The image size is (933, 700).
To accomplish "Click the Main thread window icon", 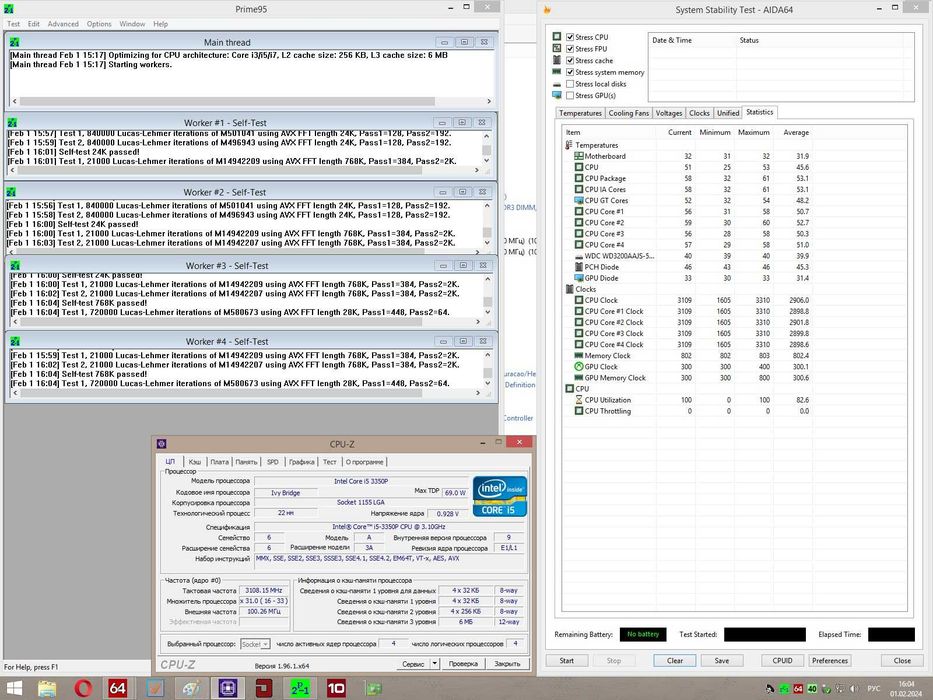I will (14, 42).
